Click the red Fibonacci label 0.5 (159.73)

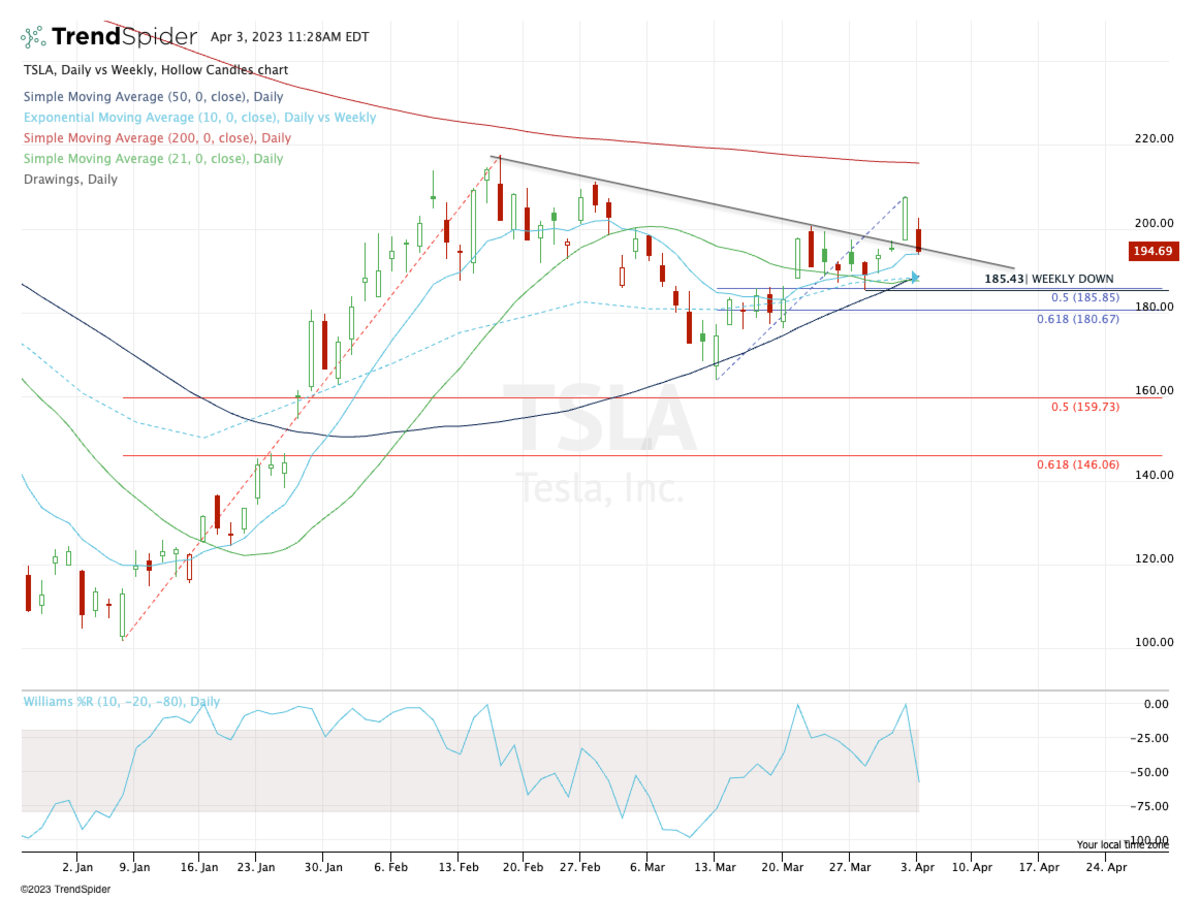point(1084,407)
